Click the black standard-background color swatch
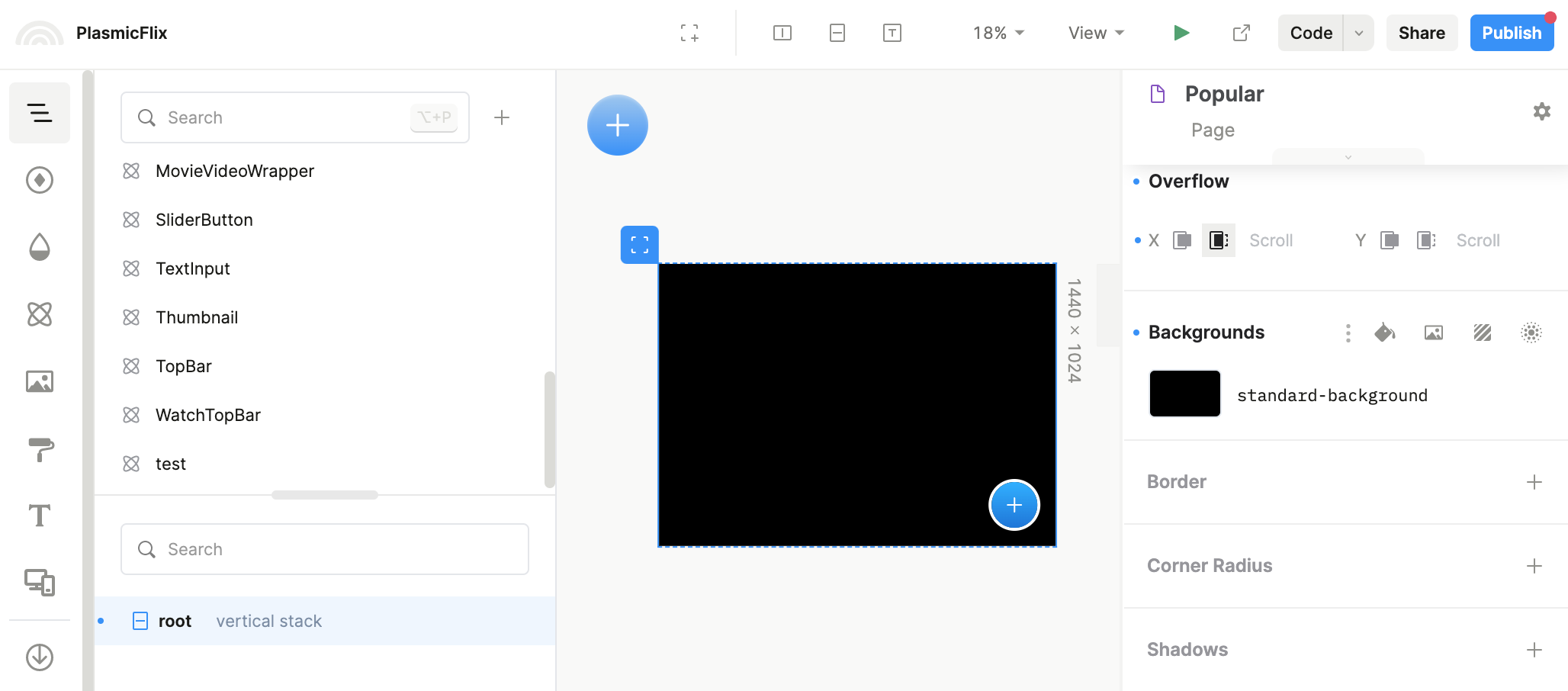1568x691 pixels. pyautogui.click(x=1185, y=394)
